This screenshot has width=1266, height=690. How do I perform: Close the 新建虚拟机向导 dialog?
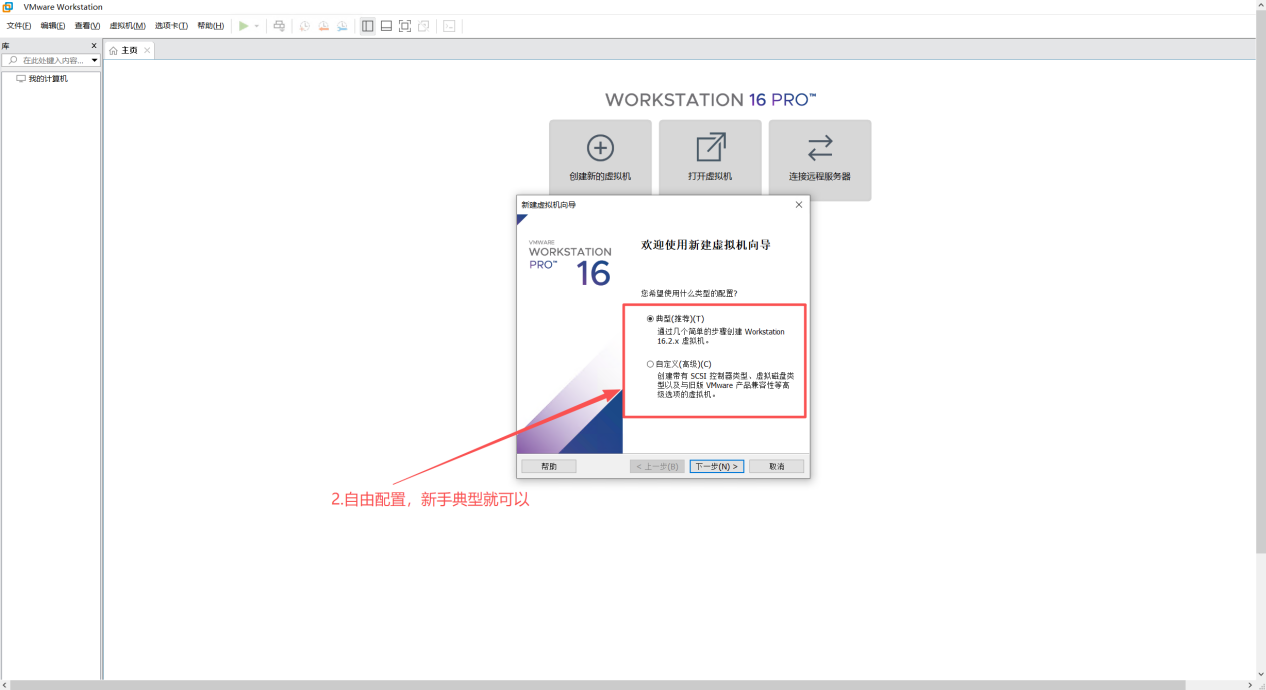pos(798,205)
